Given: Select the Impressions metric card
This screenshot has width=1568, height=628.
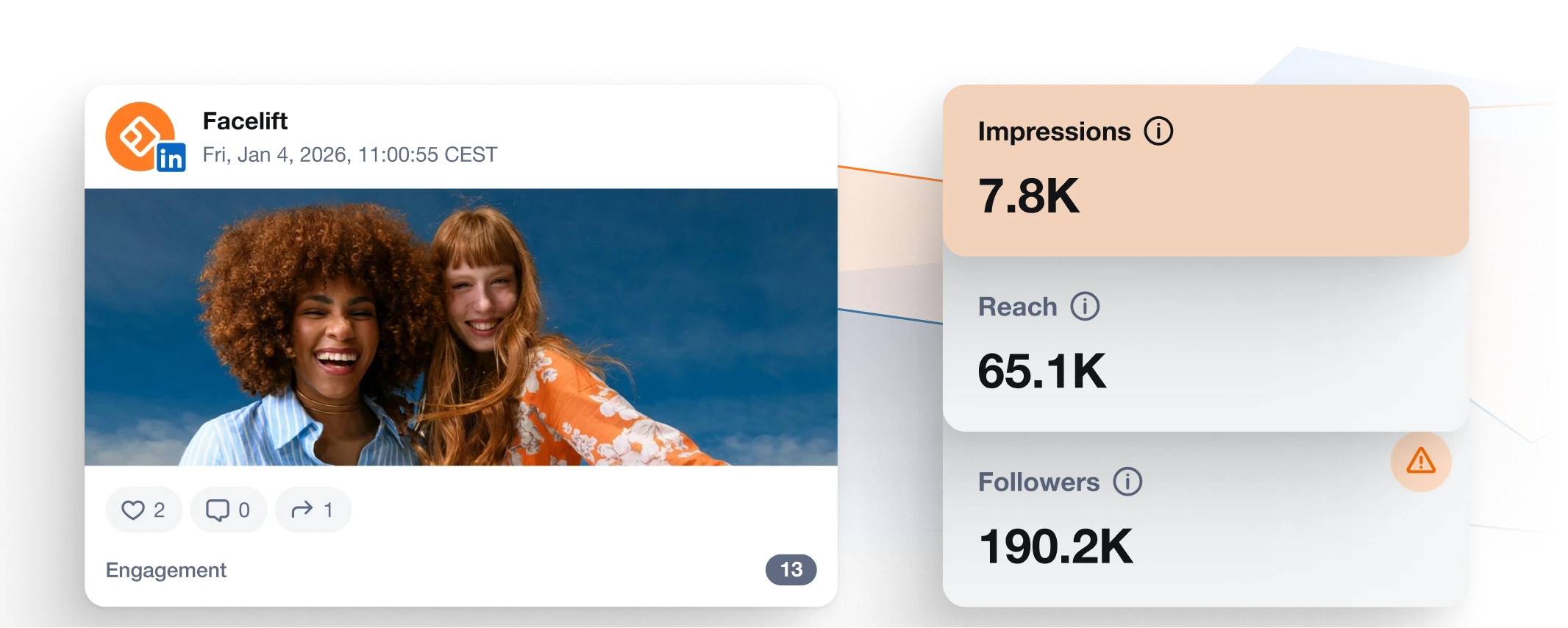Looking at the screenshot, I should pyautogui.click(x=1206, y=171).
